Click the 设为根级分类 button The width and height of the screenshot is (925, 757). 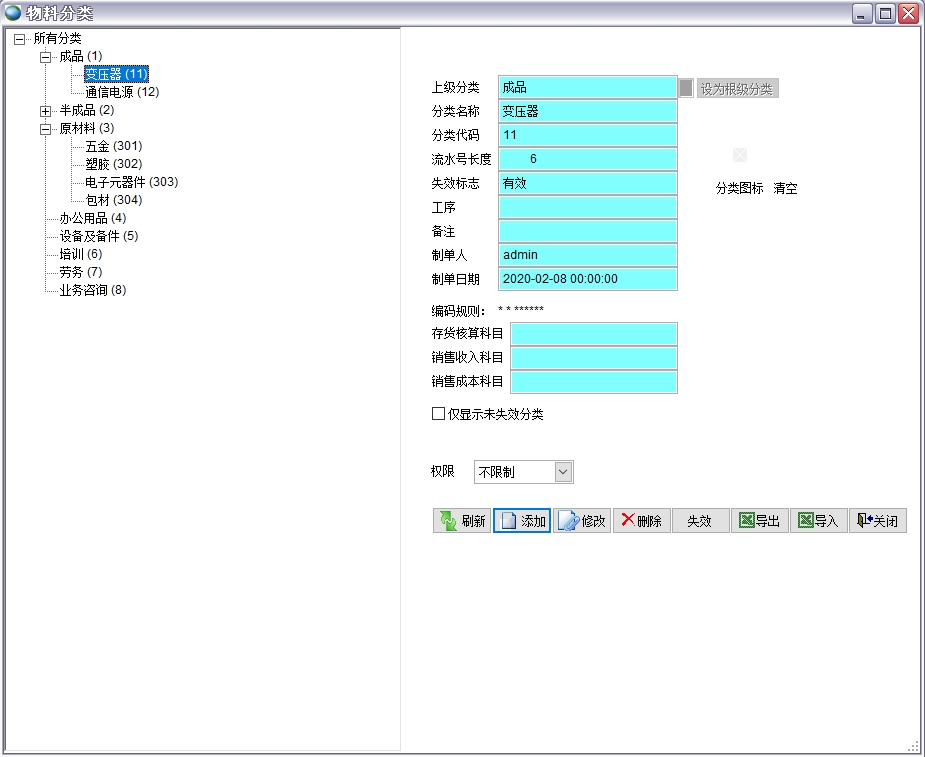[x=737, y=89]
